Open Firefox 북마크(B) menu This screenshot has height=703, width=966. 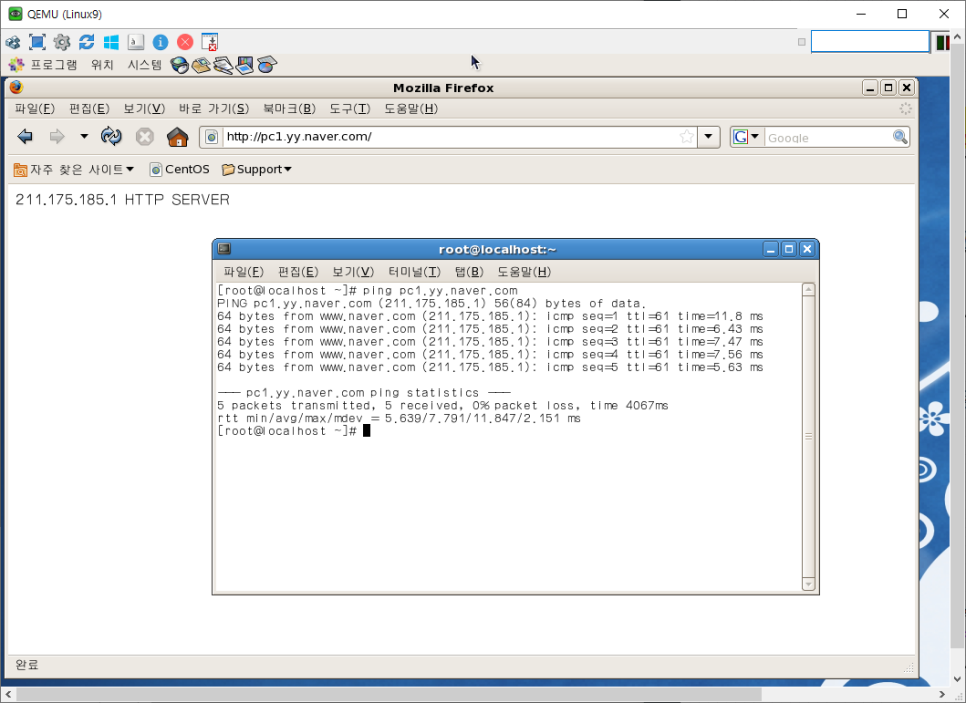coord(289,109)
